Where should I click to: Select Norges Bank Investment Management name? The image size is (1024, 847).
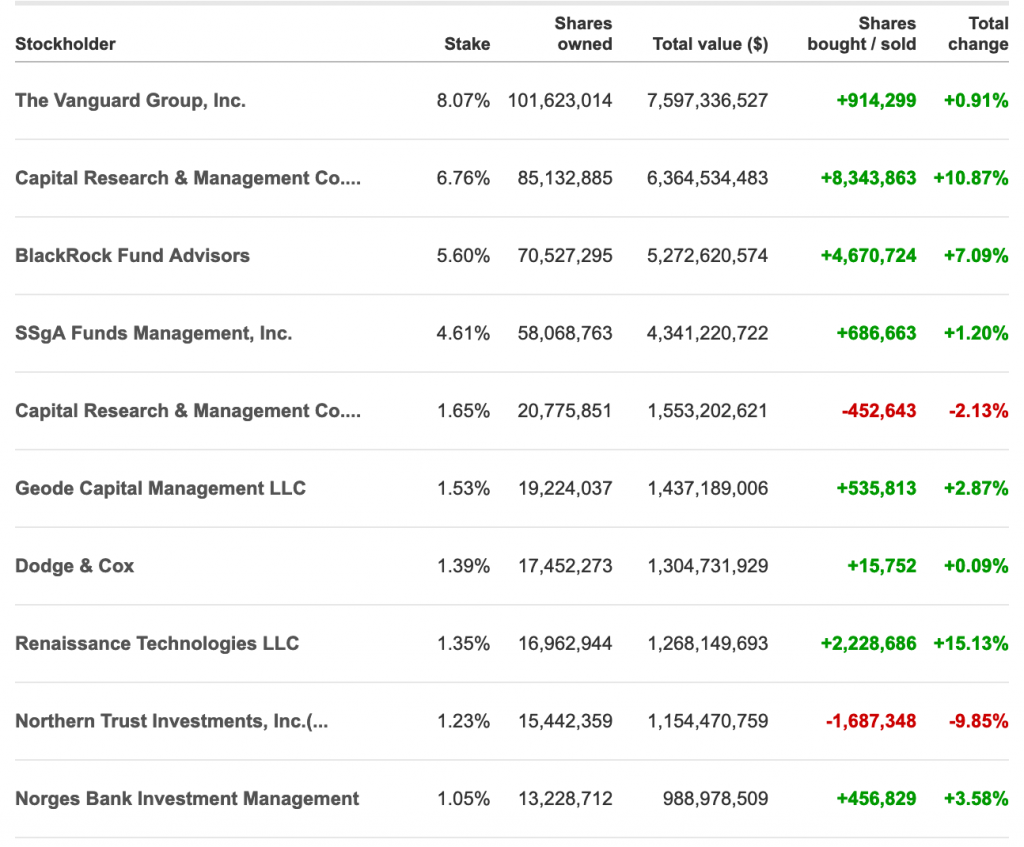[187, 799]
